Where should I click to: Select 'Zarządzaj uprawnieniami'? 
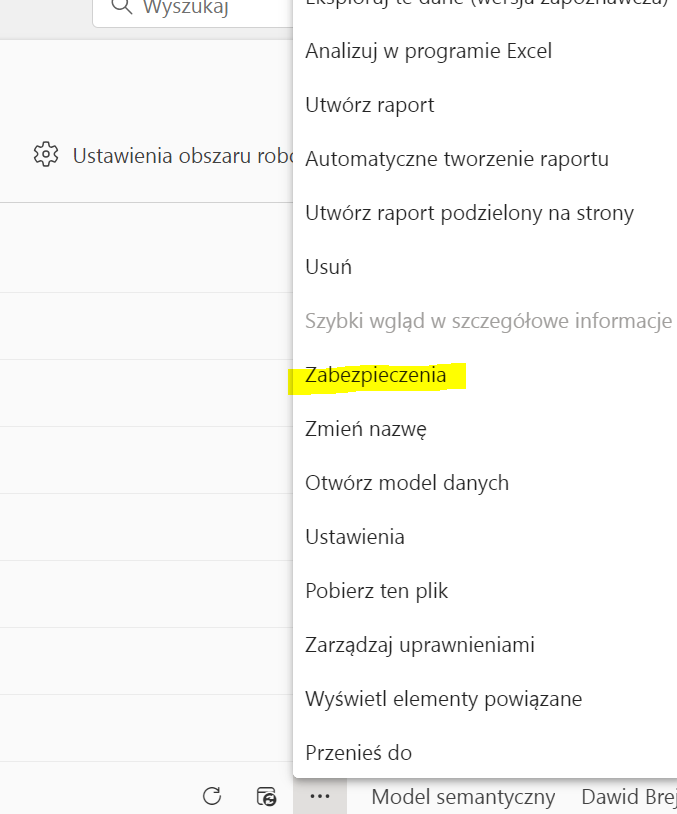click(x=419, y=645)
